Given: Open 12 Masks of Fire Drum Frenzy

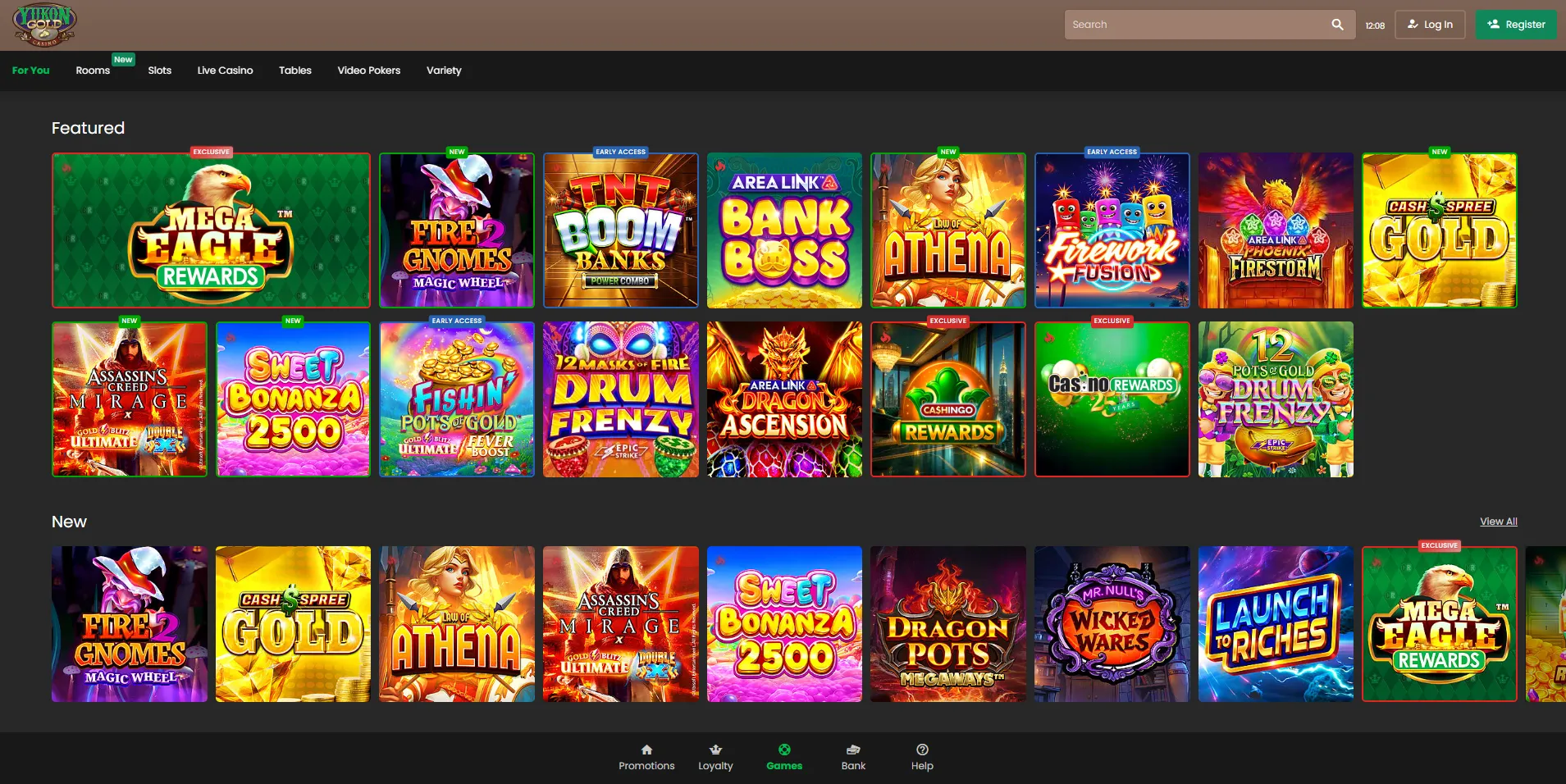Looking at the screenshot, I should pyautogui.click(x=621, y=399).
